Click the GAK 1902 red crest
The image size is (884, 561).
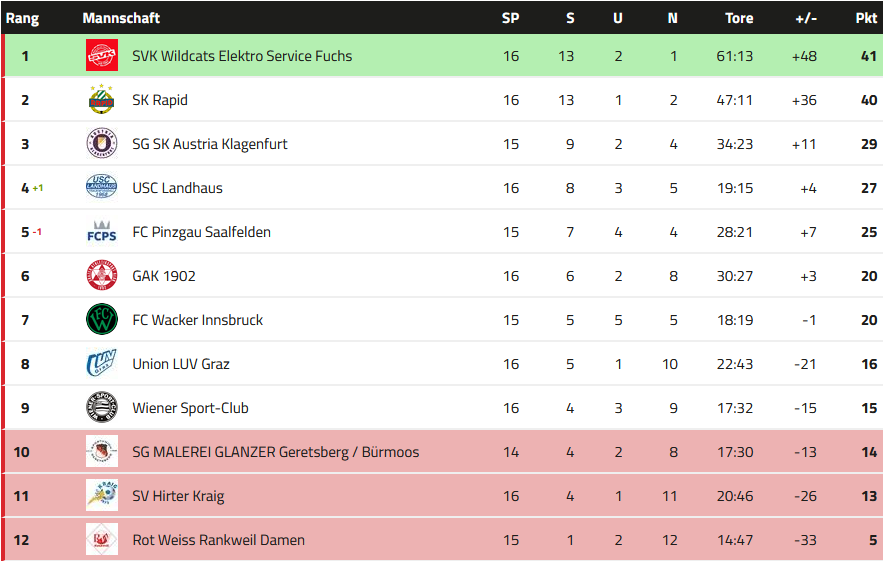pyautogui.click(x=102, y=276)
